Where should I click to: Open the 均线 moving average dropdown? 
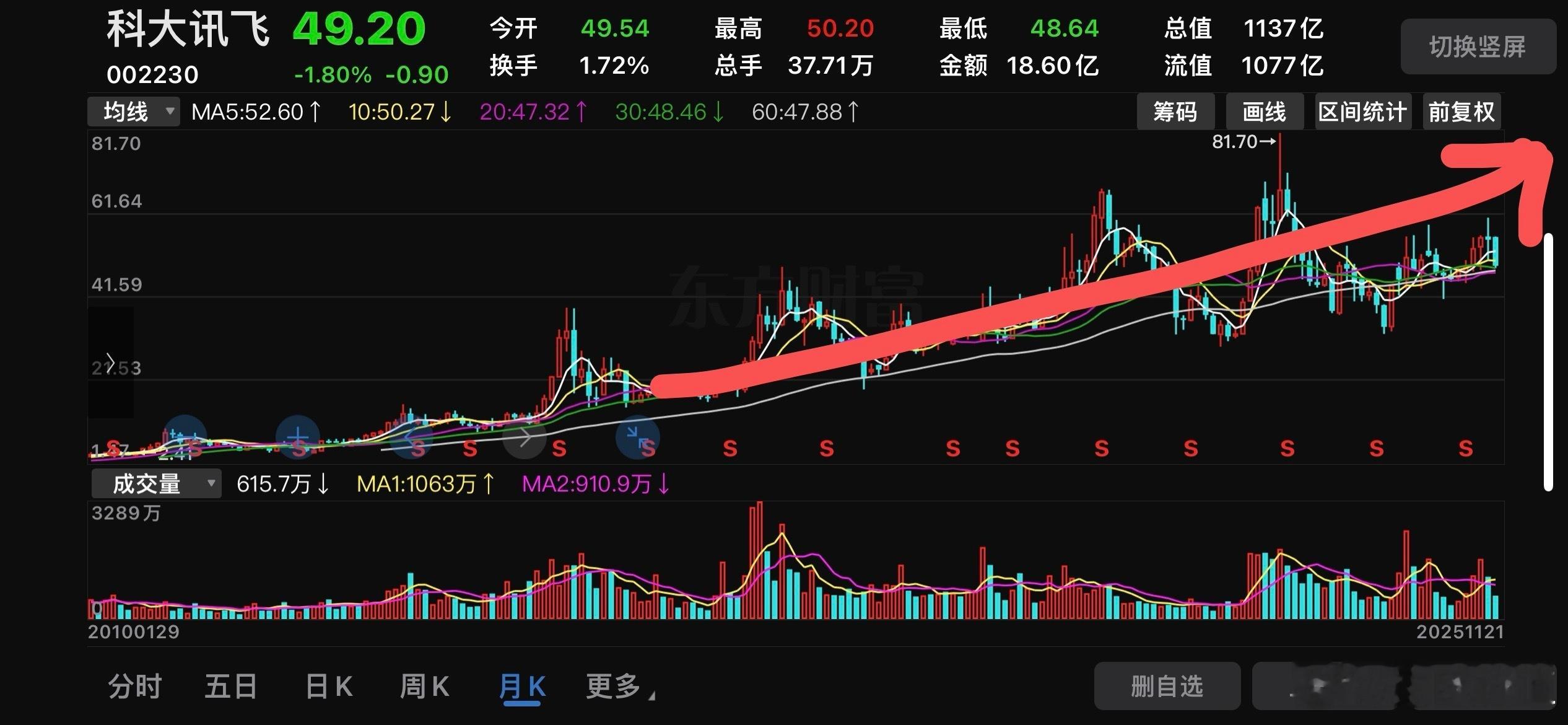132,112
